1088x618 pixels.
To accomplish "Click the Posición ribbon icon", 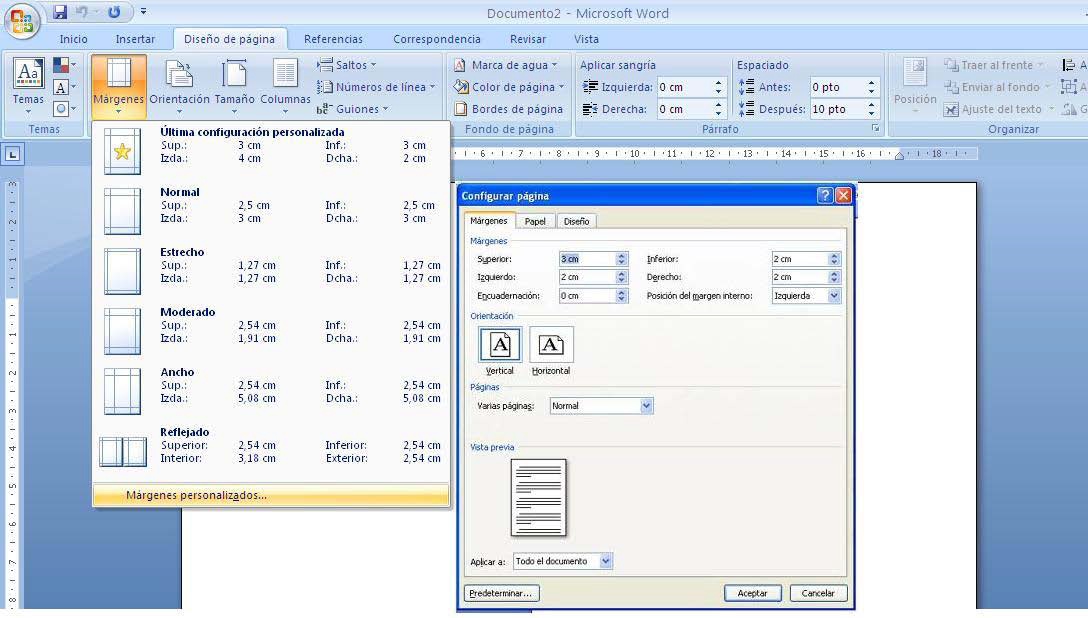I will click(x=915, y=85).
